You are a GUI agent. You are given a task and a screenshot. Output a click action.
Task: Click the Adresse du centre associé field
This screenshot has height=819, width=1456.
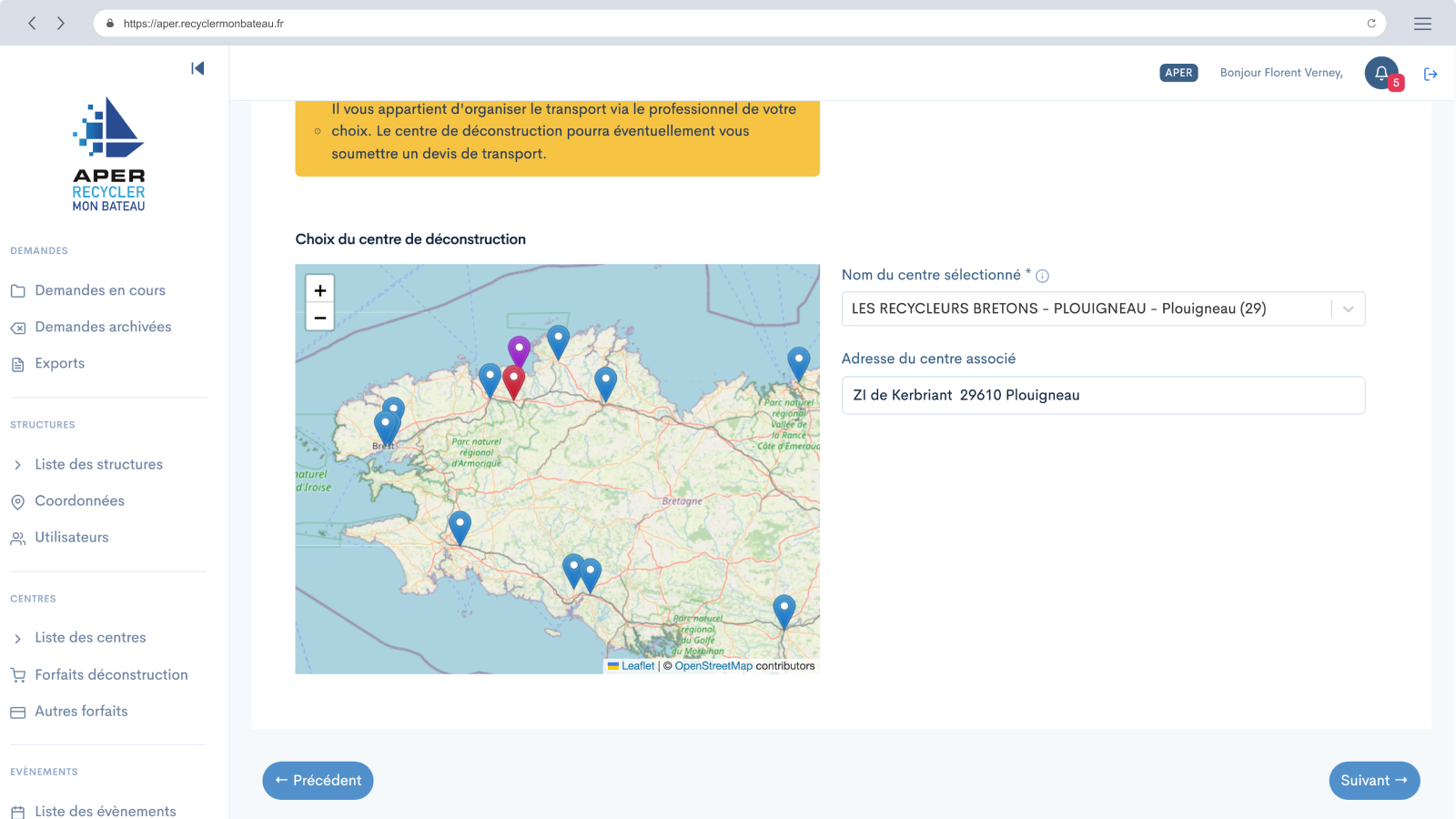tap(1103, 395)
